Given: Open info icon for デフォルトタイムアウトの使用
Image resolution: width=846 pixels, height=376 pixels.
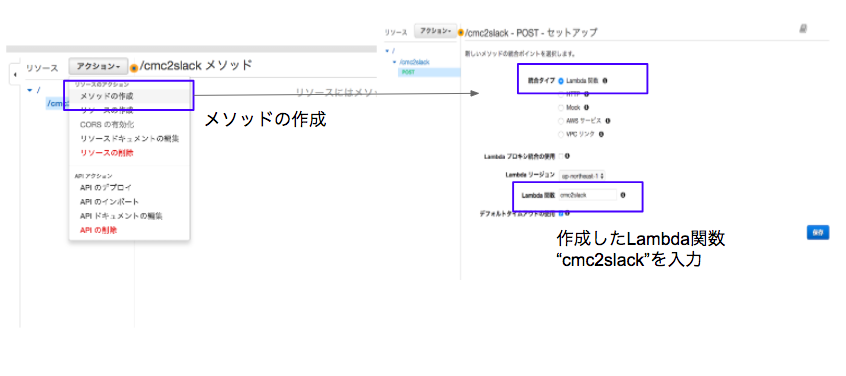Looking at the screenshot, I should (567, 213).
